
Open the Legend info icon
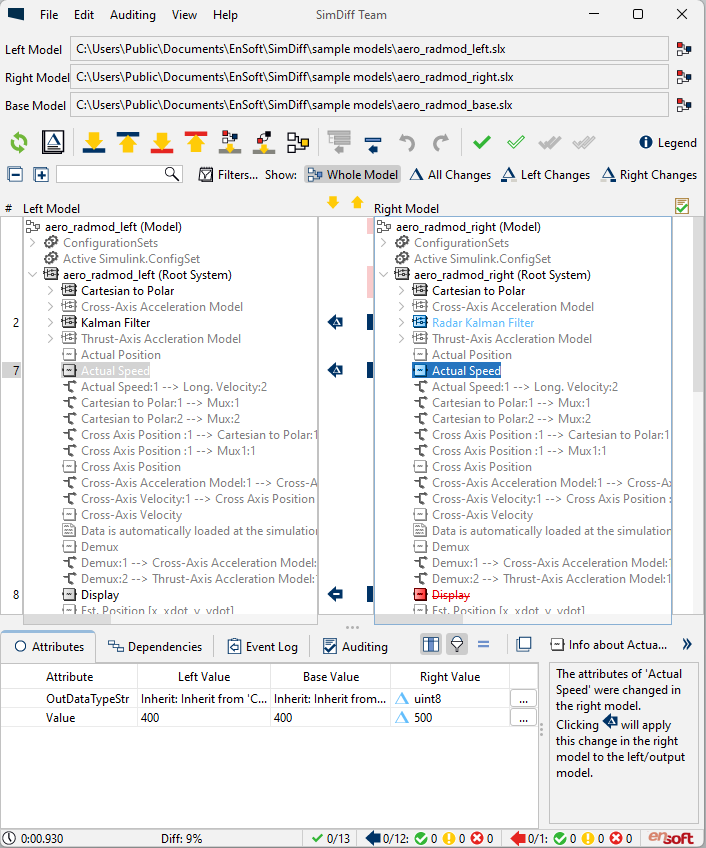[645, 142]
